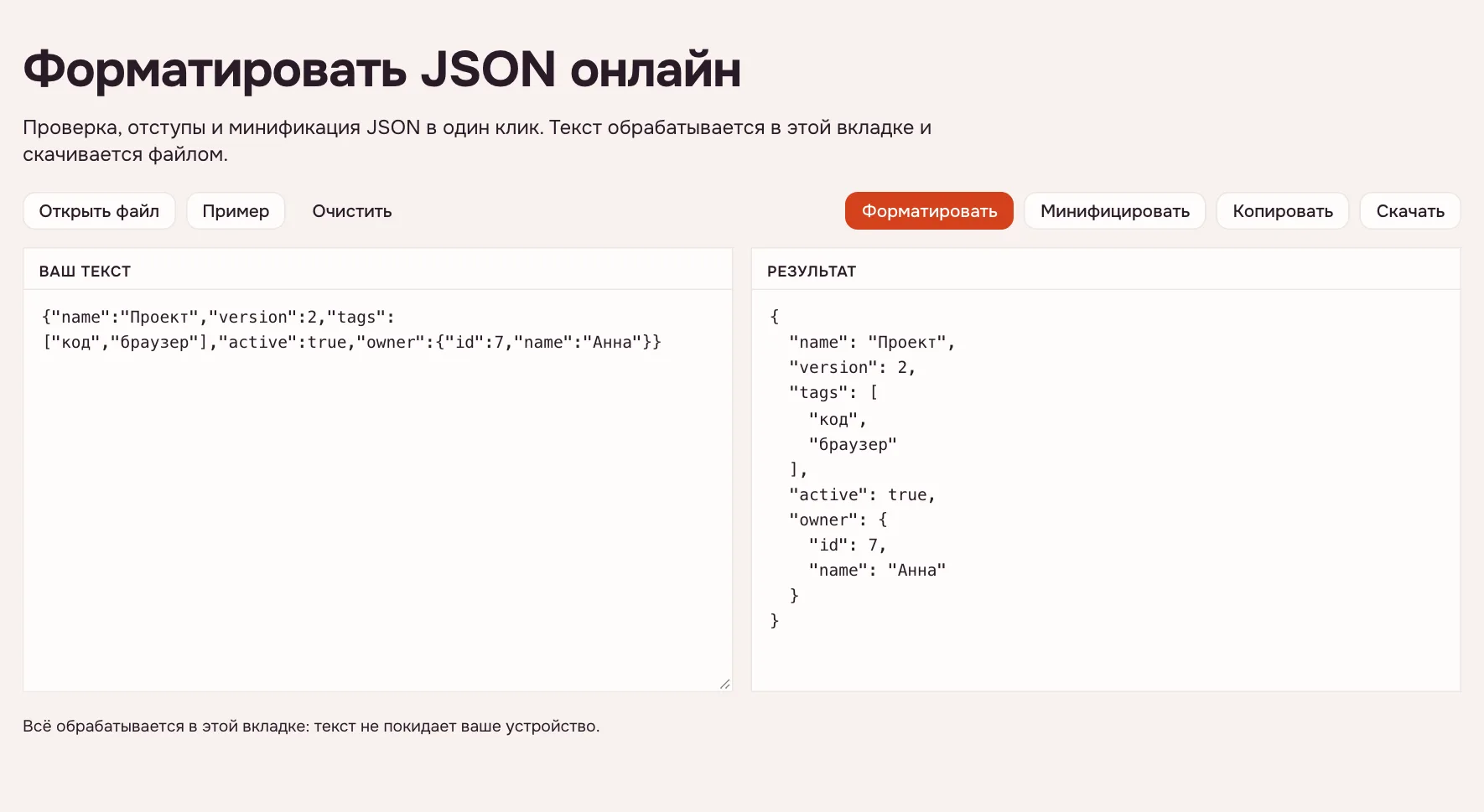Download result via Скачать button
Viewport: 1484px width, 812px height.
tap(1410, 211)
